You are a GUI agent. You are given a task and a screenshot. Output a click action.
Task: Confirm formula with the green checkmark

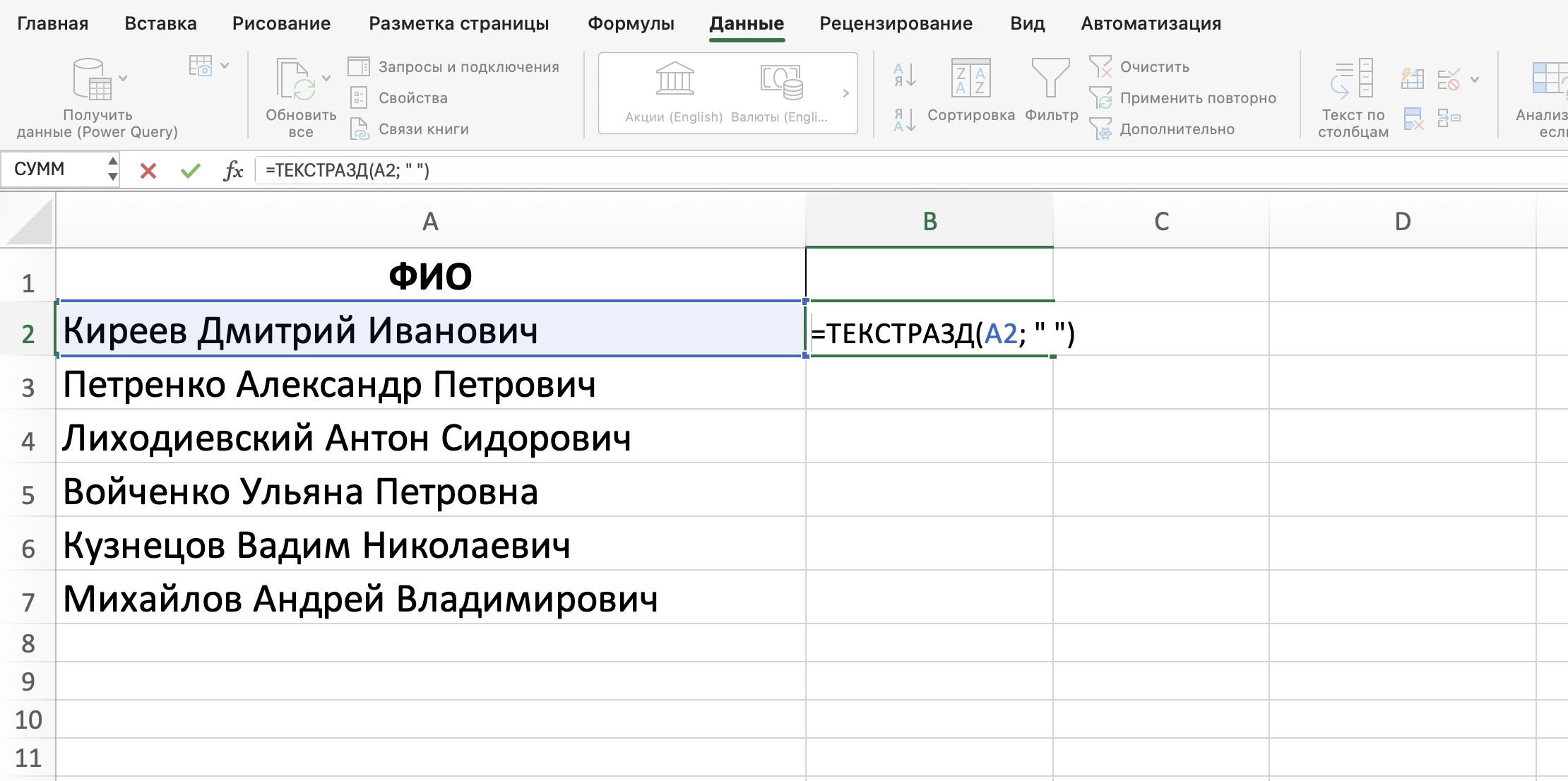click(189, 170)
